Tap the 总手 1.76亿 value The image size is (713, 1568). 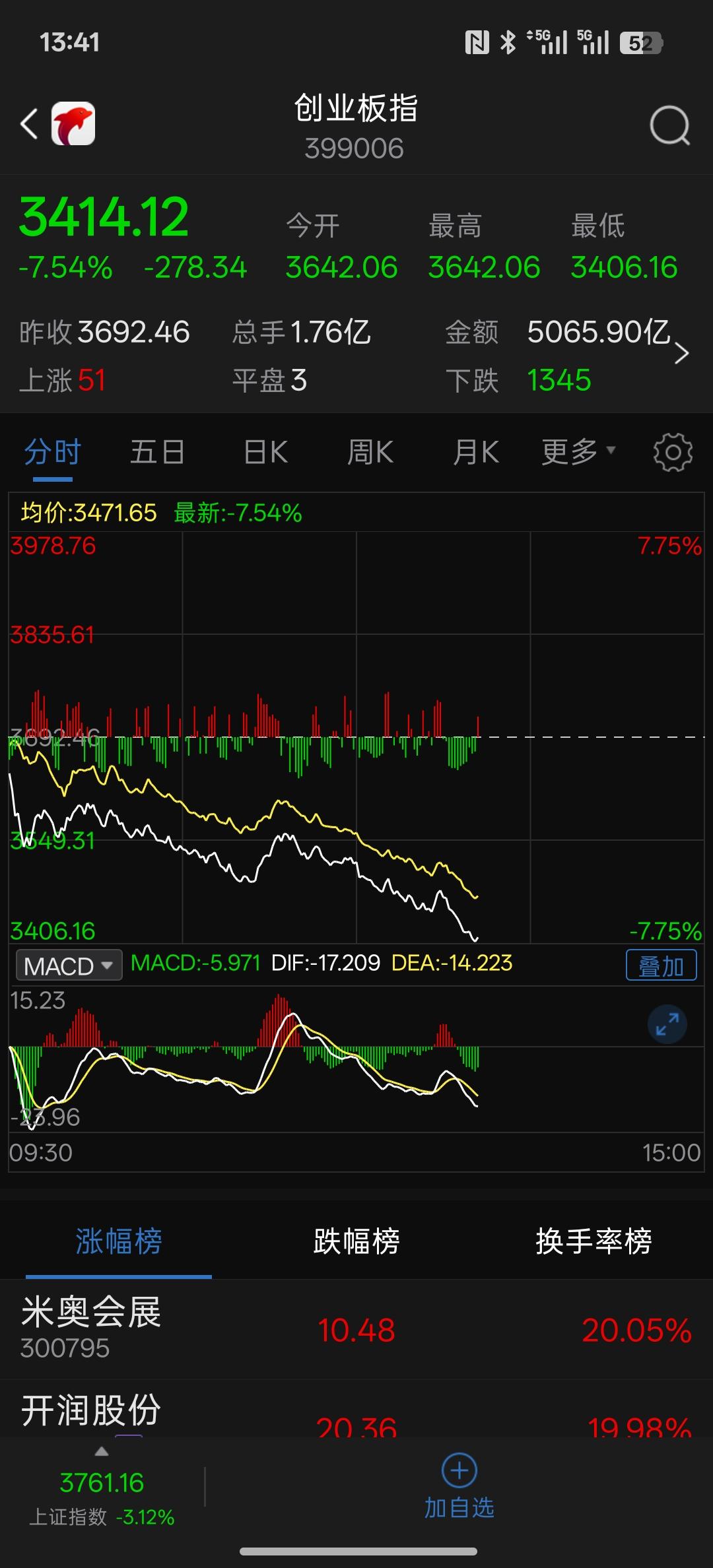(330, 332)
